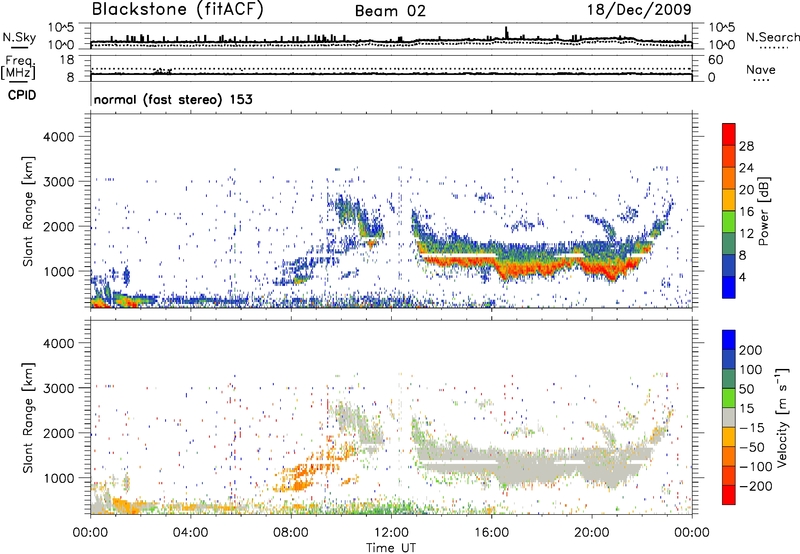
Task: Click '4000' tick on power panel range axis
Action: coord(59,137)
